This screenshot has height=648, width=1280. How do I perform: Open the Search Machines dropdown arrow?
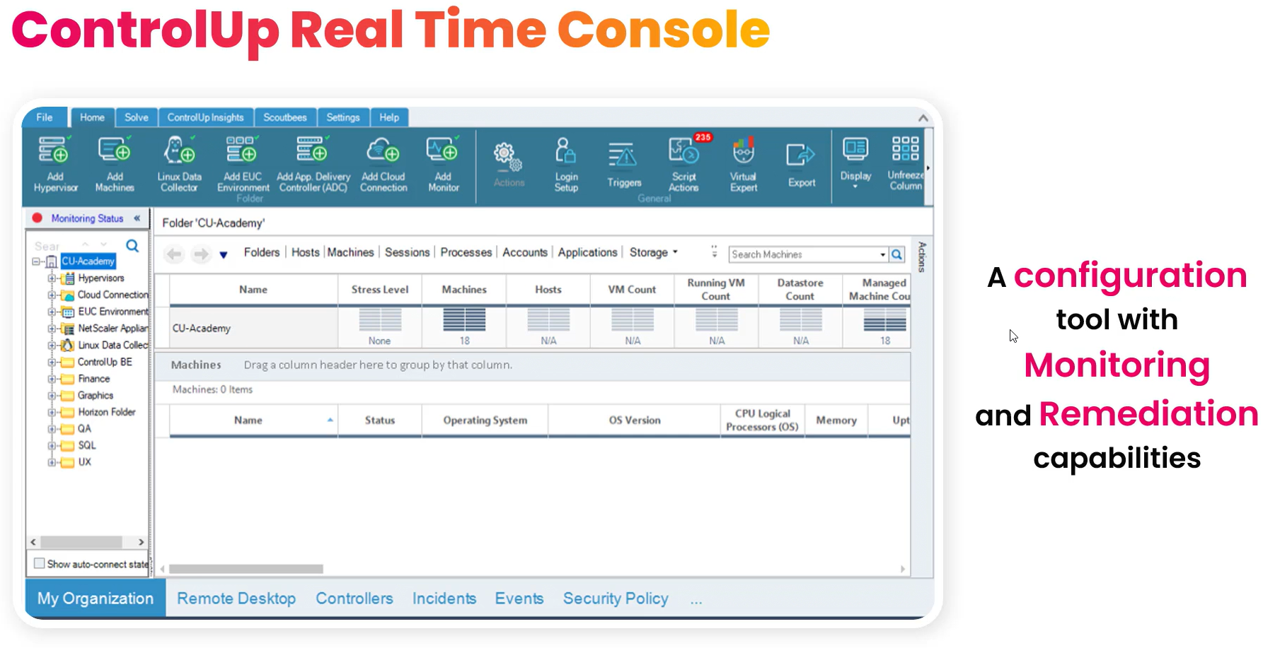tap(882, 255)
